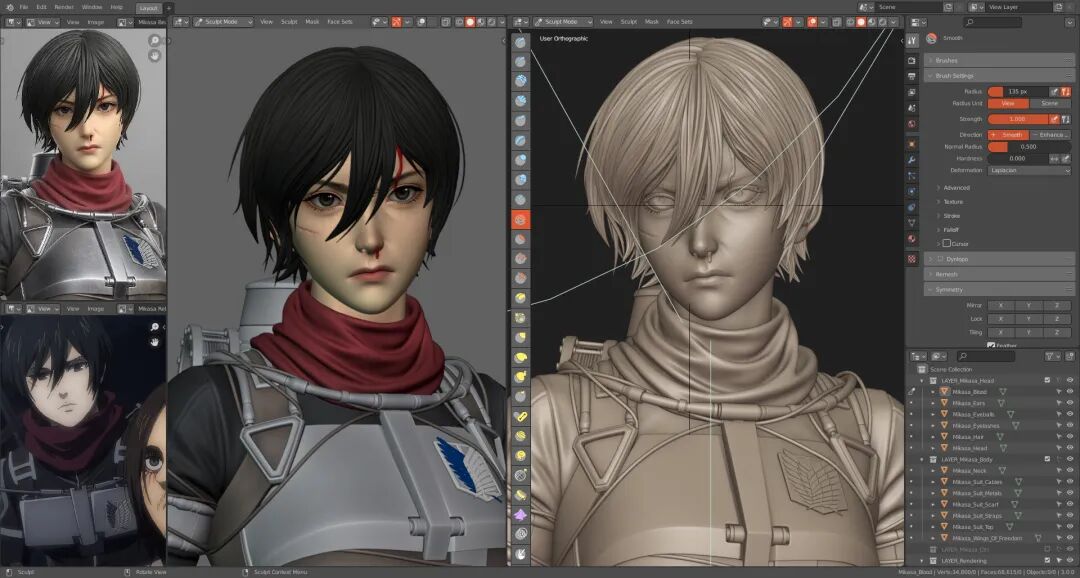Select the Crease sculpt brush

[x=521, y=200]
